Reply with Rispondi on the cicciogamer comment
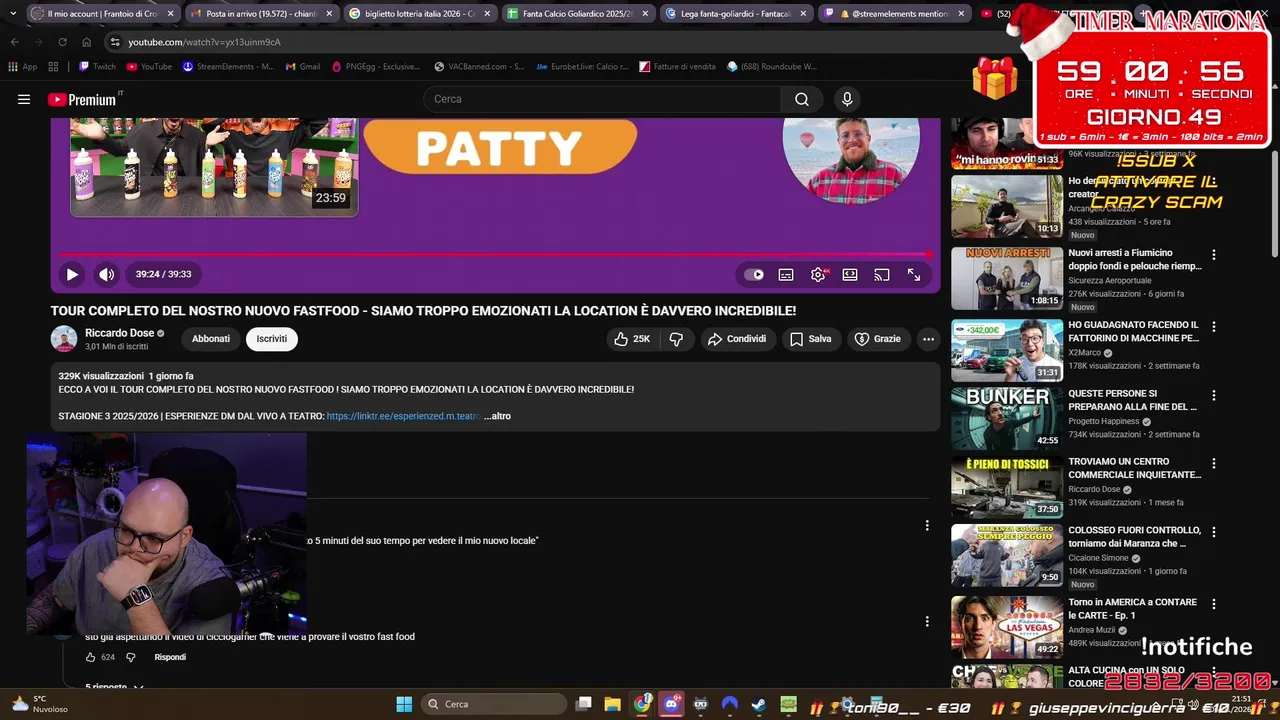This screenshot has width=1280, height=720. [x=170, y=657]
